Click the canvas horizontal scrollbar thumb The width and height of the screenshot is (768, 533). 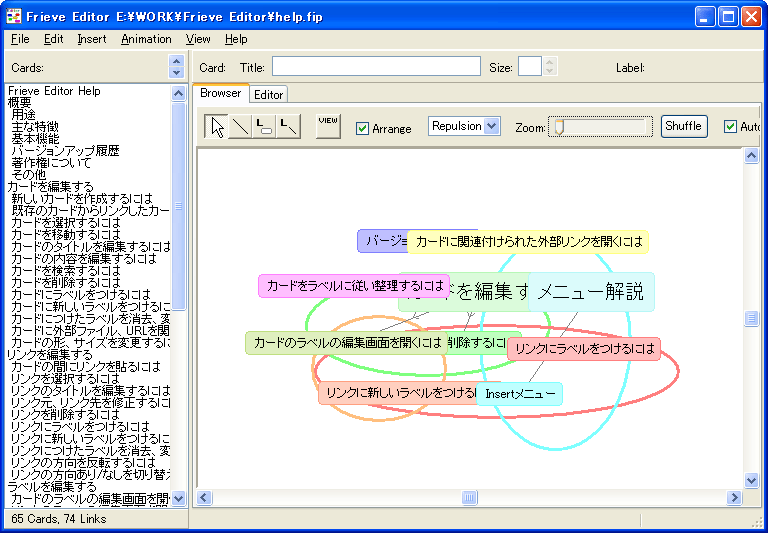(x=469, y=498)
